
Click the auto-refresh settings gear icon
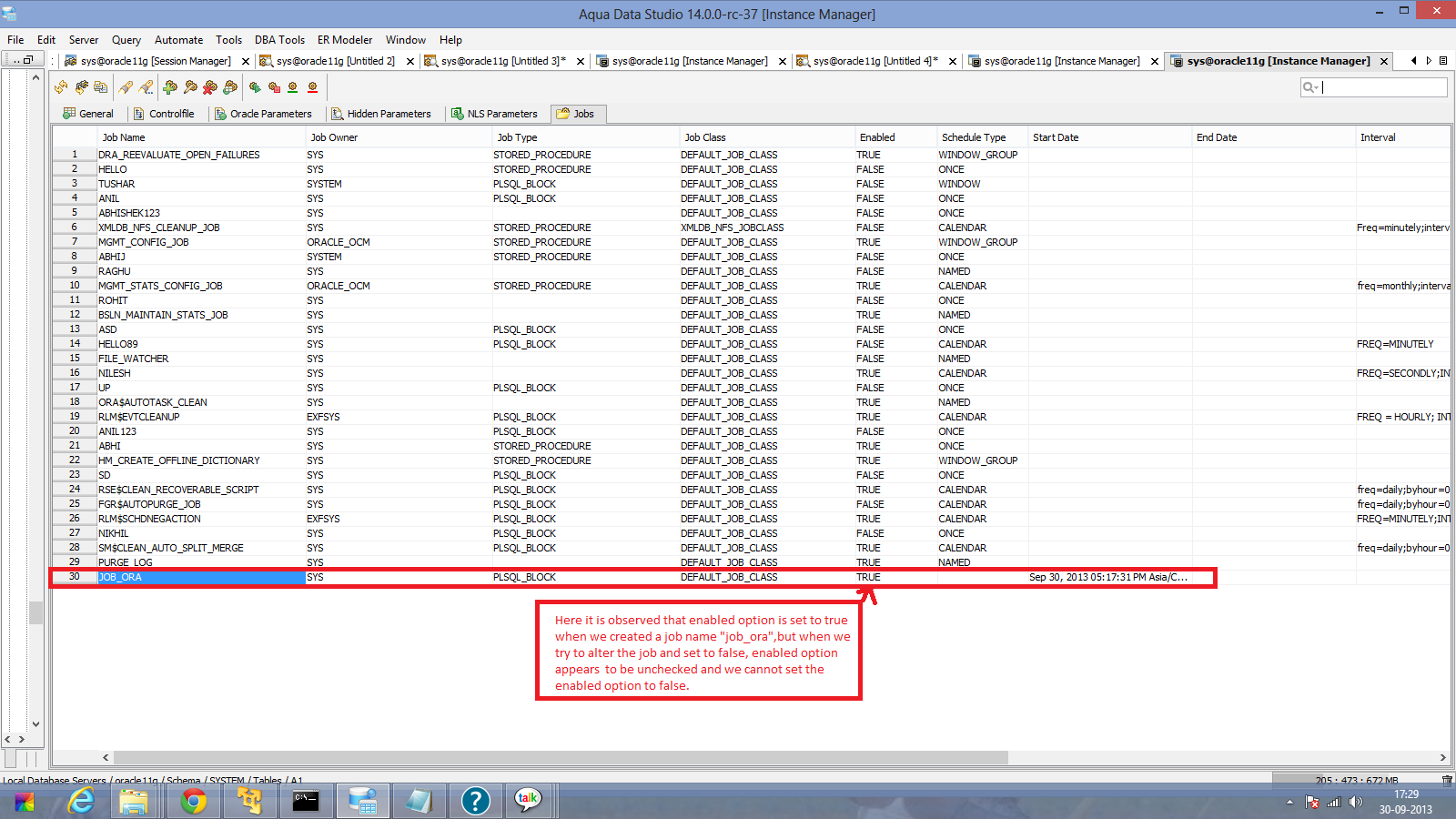tap(81, 87)
